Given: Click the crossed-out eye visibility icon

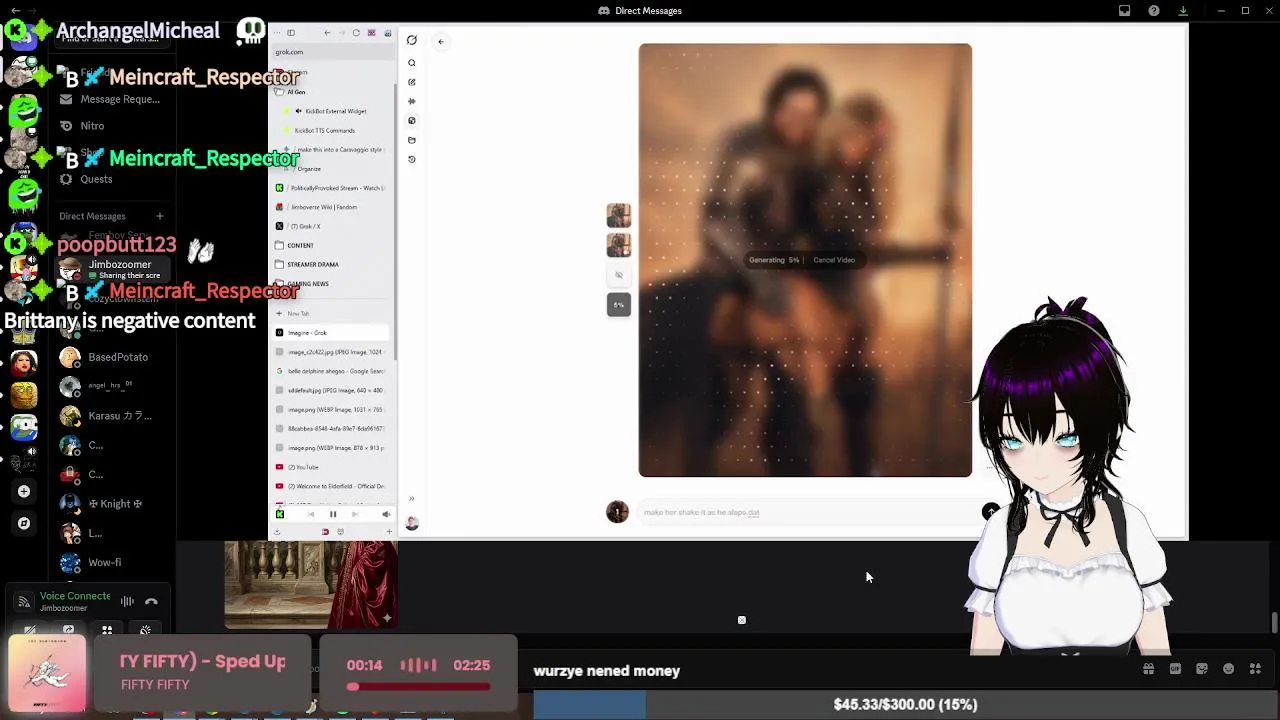Looking at the screenshot, I should (x=618, y=275).
